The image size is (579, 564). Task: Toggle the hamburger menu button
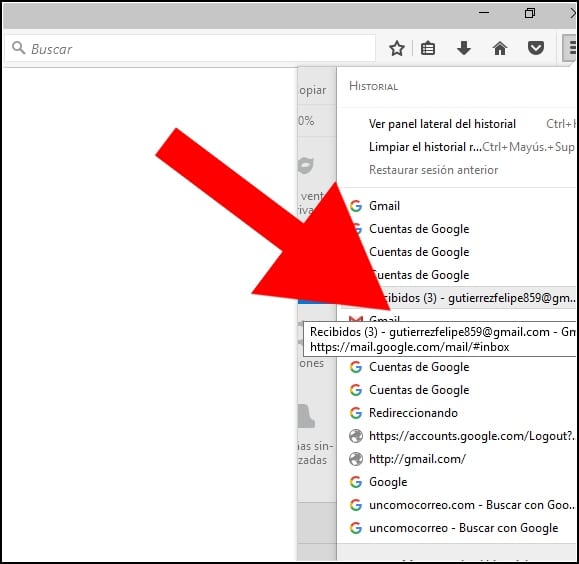point(570,48)
